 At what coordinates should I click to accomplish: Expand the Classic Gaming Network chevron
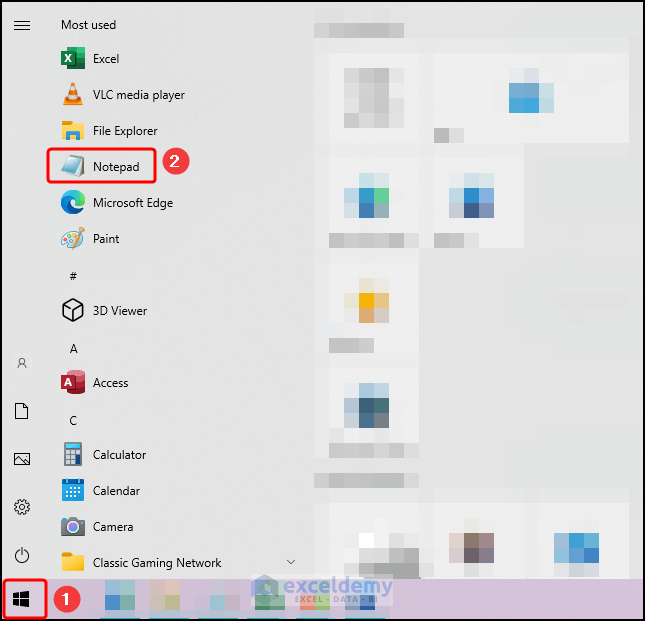point(291,562)
